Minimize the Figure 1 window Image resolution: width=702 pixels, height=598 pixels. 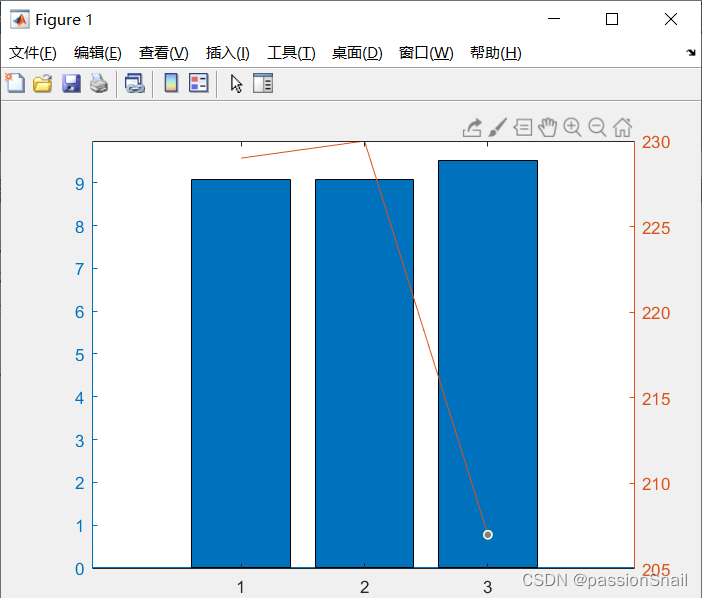pyautogui.click(x=554, y=19)
